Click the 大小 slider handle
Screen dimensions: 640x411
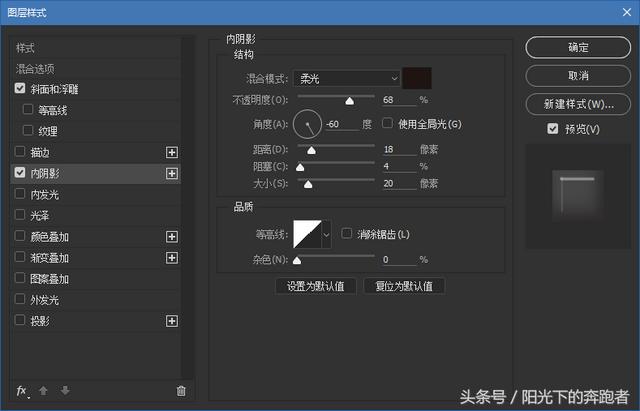point(308,184)
